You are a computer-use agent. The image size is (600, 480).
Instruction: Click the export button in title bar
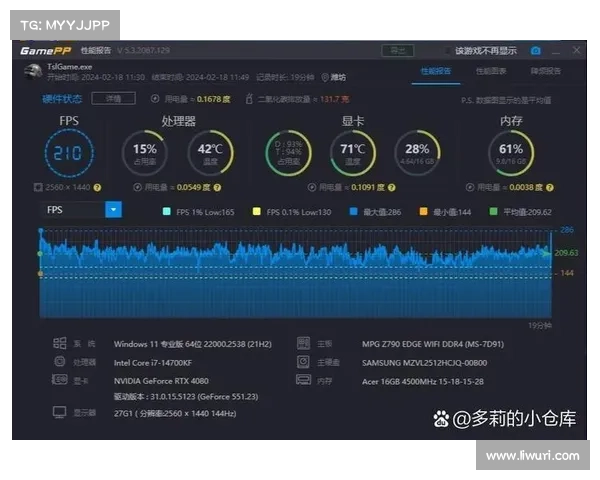click(x=398, y=51)
